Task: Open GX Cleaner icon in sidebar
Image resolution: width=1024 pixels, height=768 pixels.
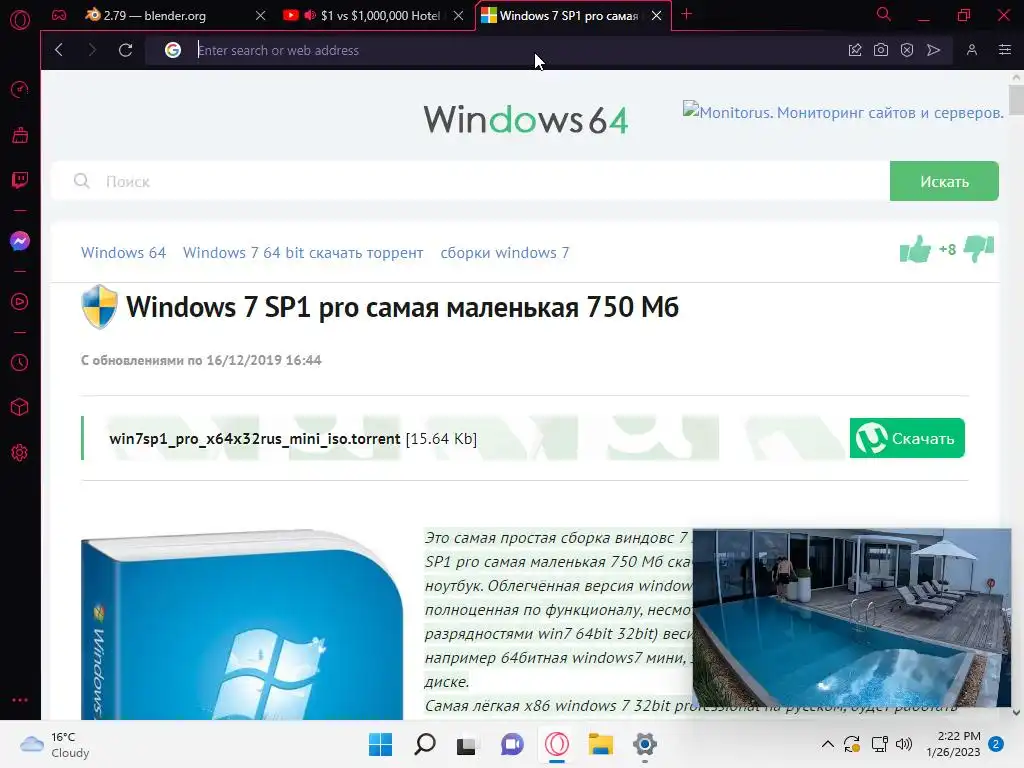Action: pyautogui.click(x=20, y=135)
